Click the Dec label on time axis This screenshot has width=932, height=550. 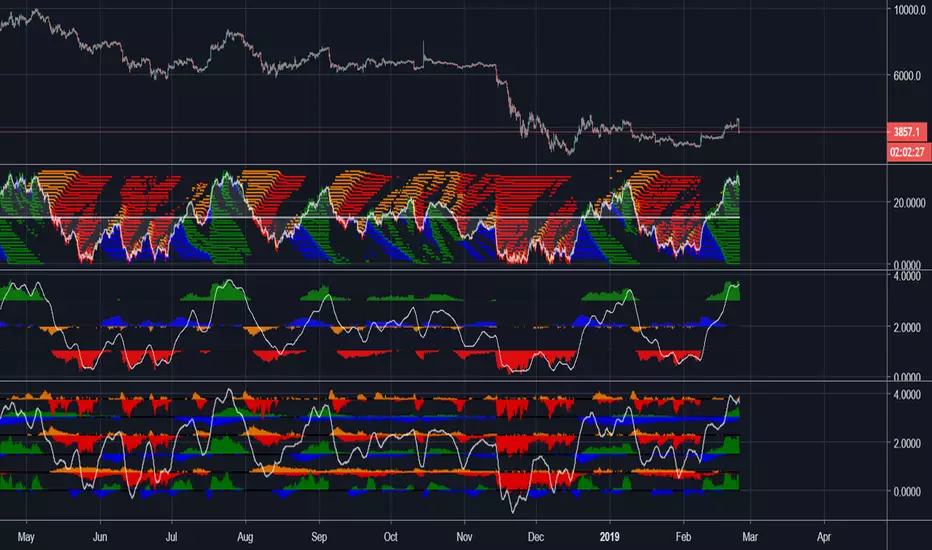coord(536,537)
